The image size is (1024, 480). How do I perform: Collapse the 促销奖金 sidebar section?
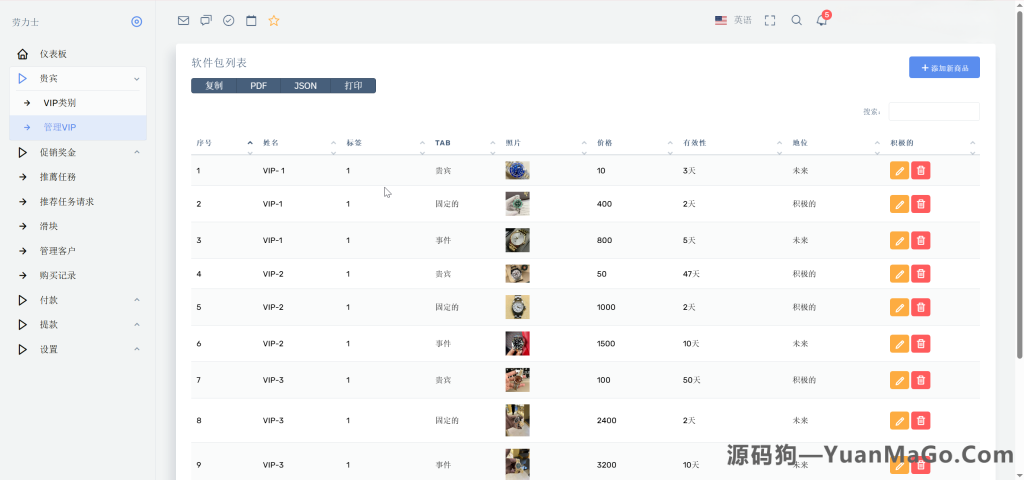[x=78, y=152]
